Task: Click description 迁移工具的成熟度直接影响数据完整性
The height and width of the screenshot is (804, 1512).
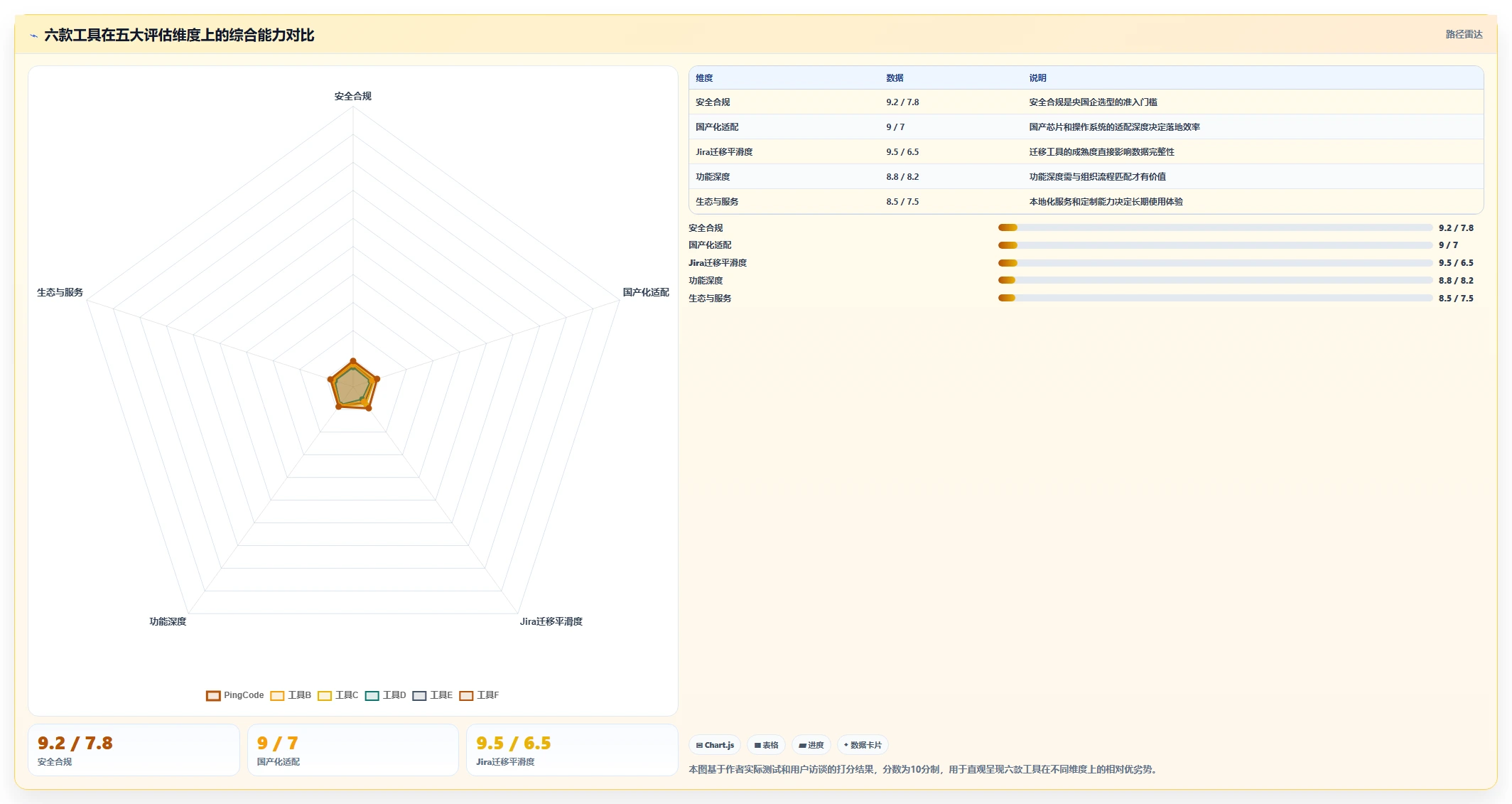Action: (x=1101, y=152)
